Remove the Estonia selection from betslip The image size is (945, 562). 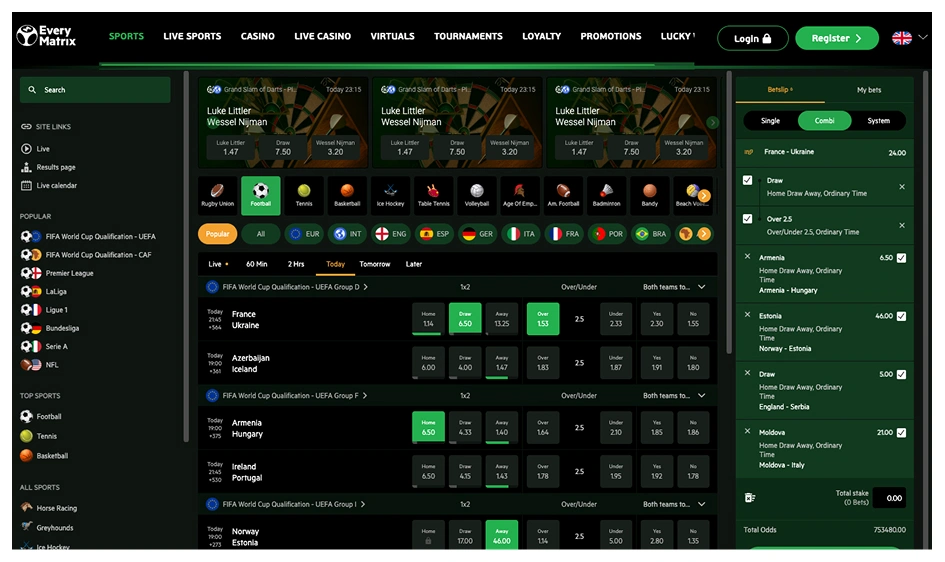point(748,315)
